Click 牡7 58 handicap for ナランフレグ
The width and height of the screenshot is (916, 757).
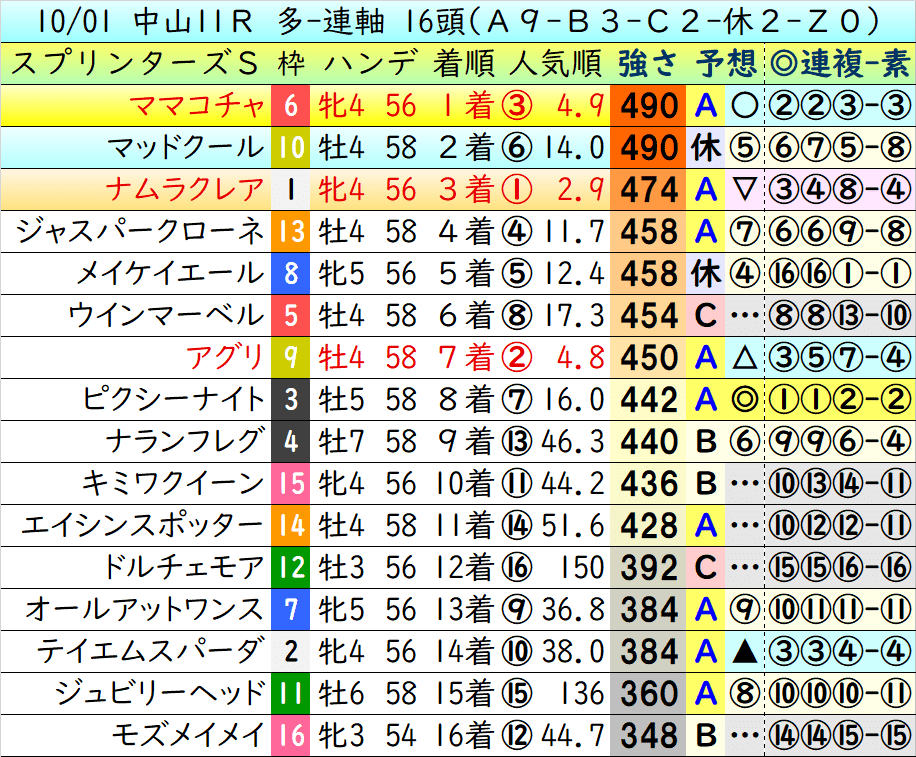[367, 442]
